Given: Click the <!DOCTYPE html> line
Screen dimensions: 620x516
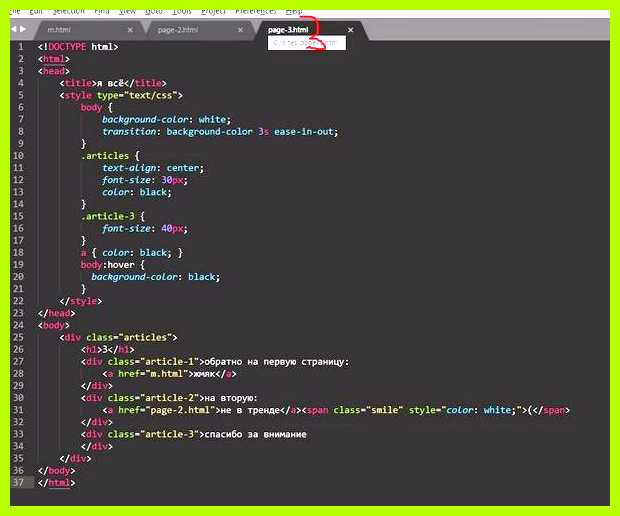Looking at the screenshot, I should [x=78, y=47].
